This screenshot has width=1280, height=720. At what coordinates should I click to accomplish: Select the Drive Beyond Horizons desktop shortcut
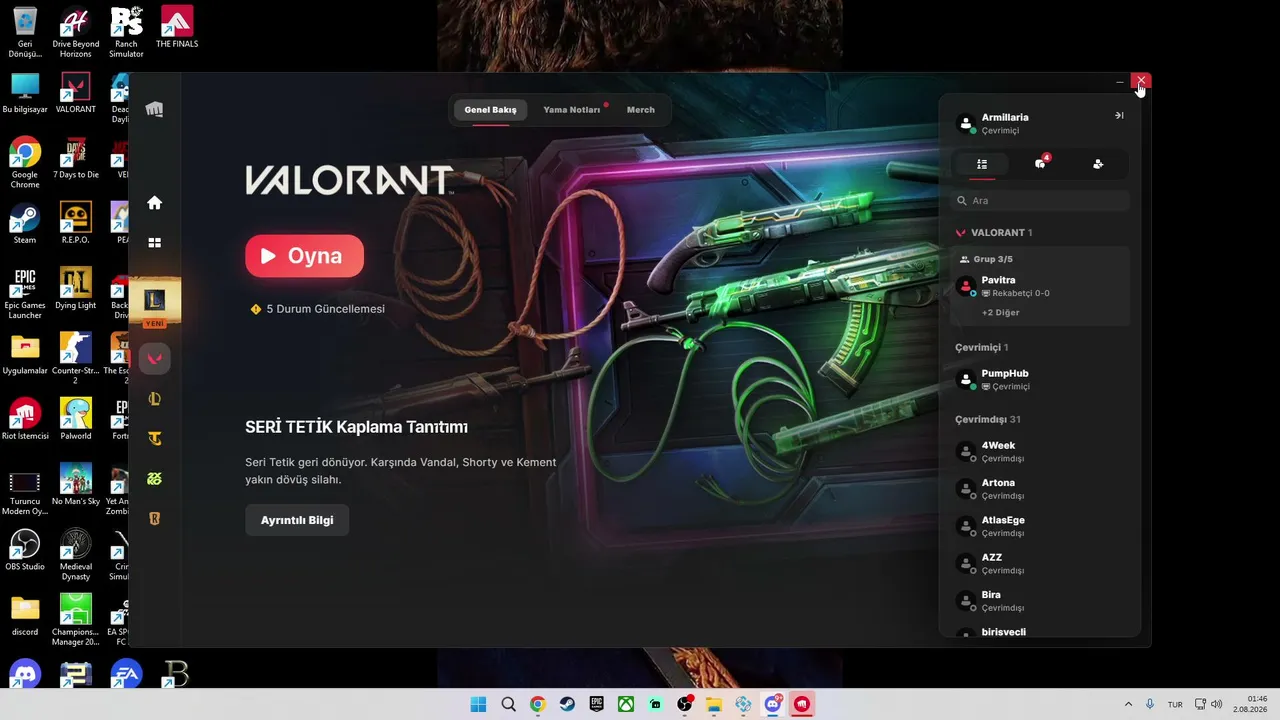click(76, 33)
